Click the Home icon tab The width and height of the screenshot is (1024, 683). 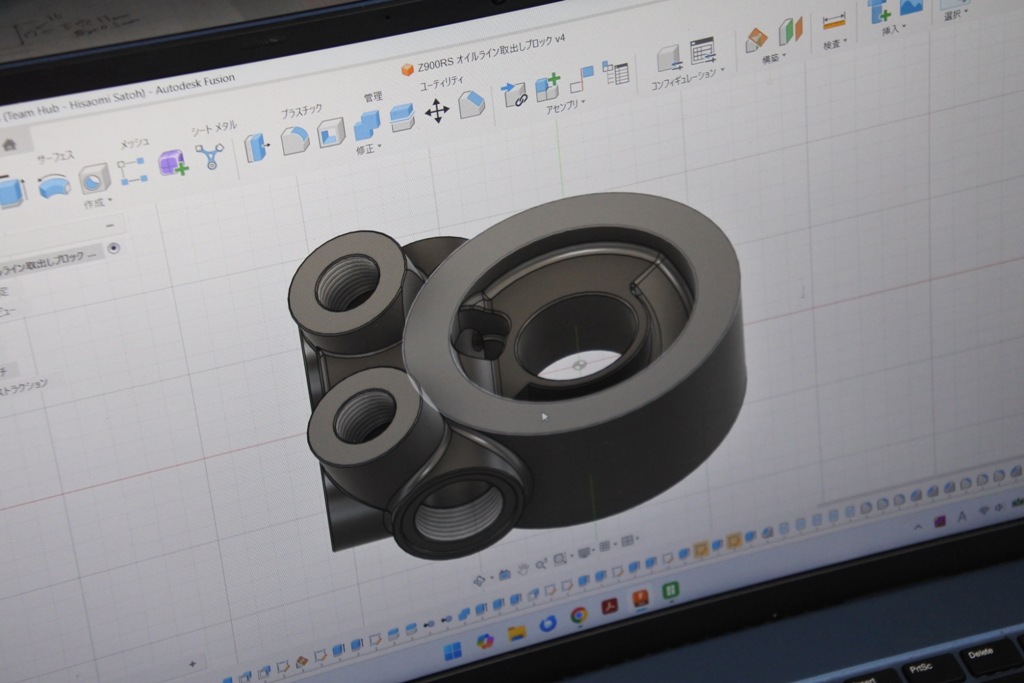point(9,145)
